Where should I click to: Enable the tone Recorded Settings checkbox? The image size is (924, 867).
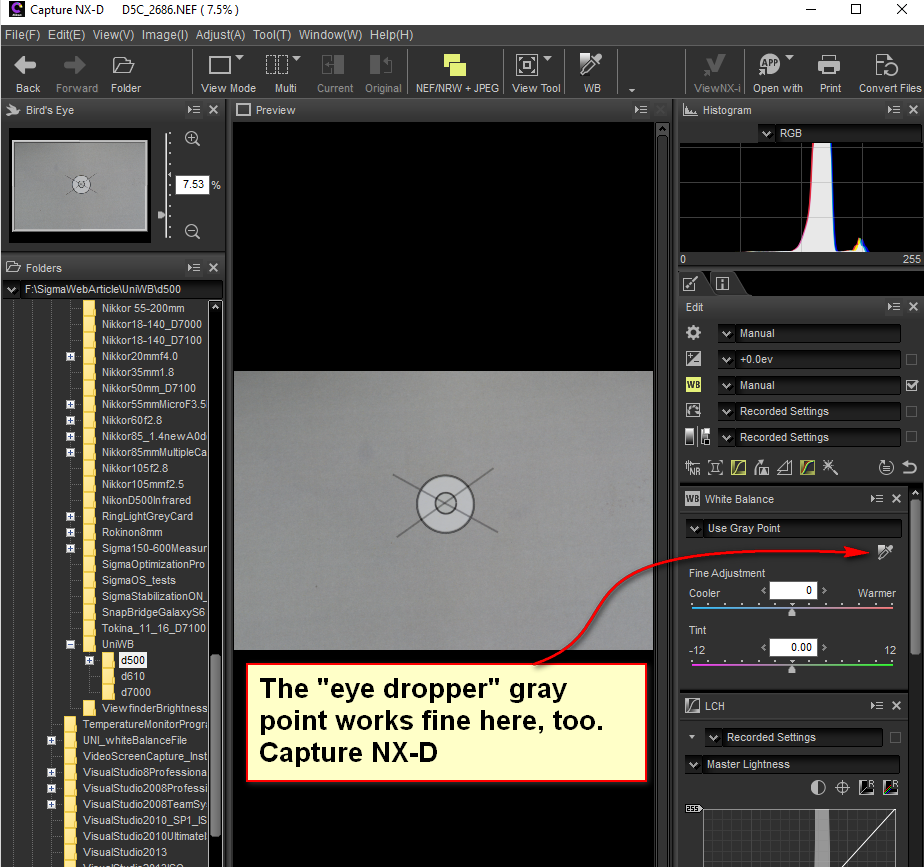click(912, 437)
